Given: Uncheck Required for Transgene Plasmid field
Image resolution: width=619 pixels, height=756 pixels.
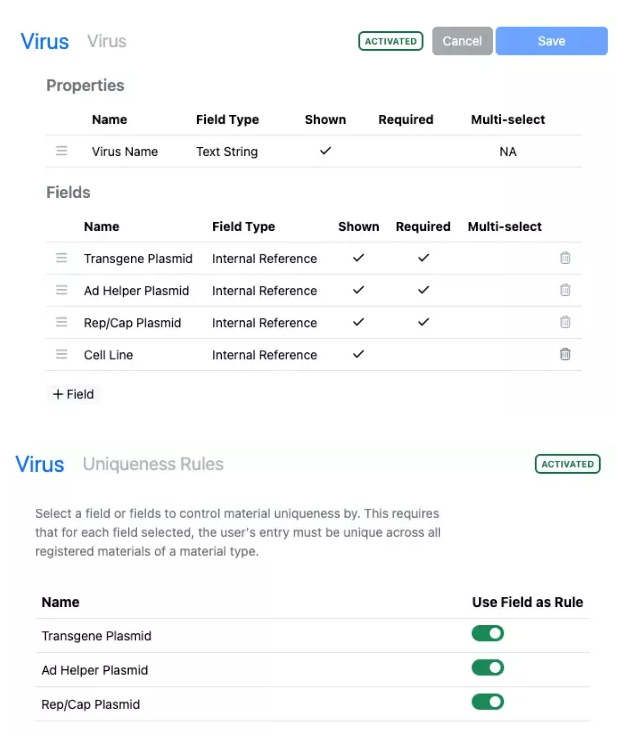Looking at the screenshot, I should (423, 258).
